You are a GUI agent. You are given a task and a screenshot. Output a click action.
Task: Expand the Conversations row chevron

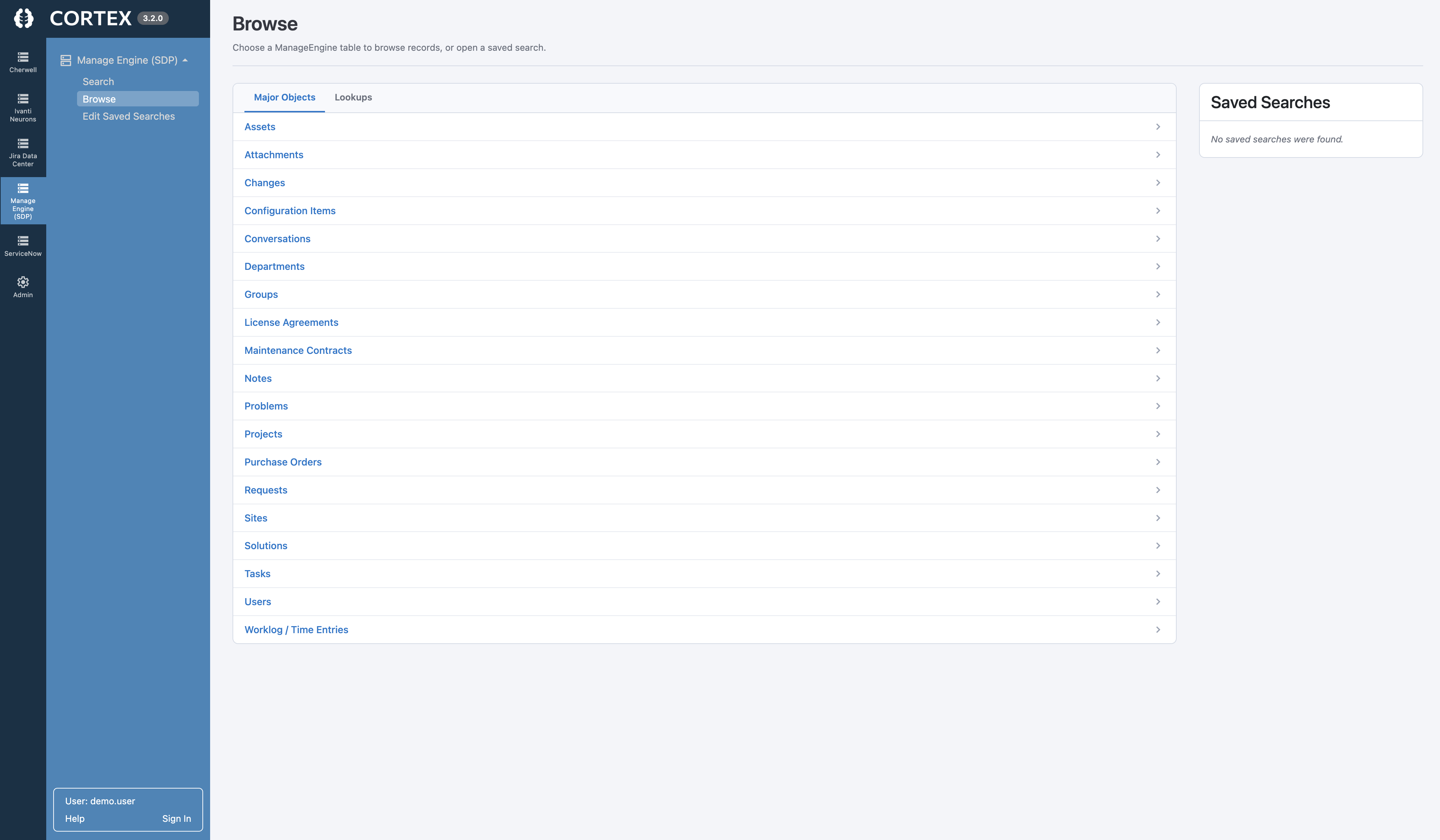pos(1158,239)
